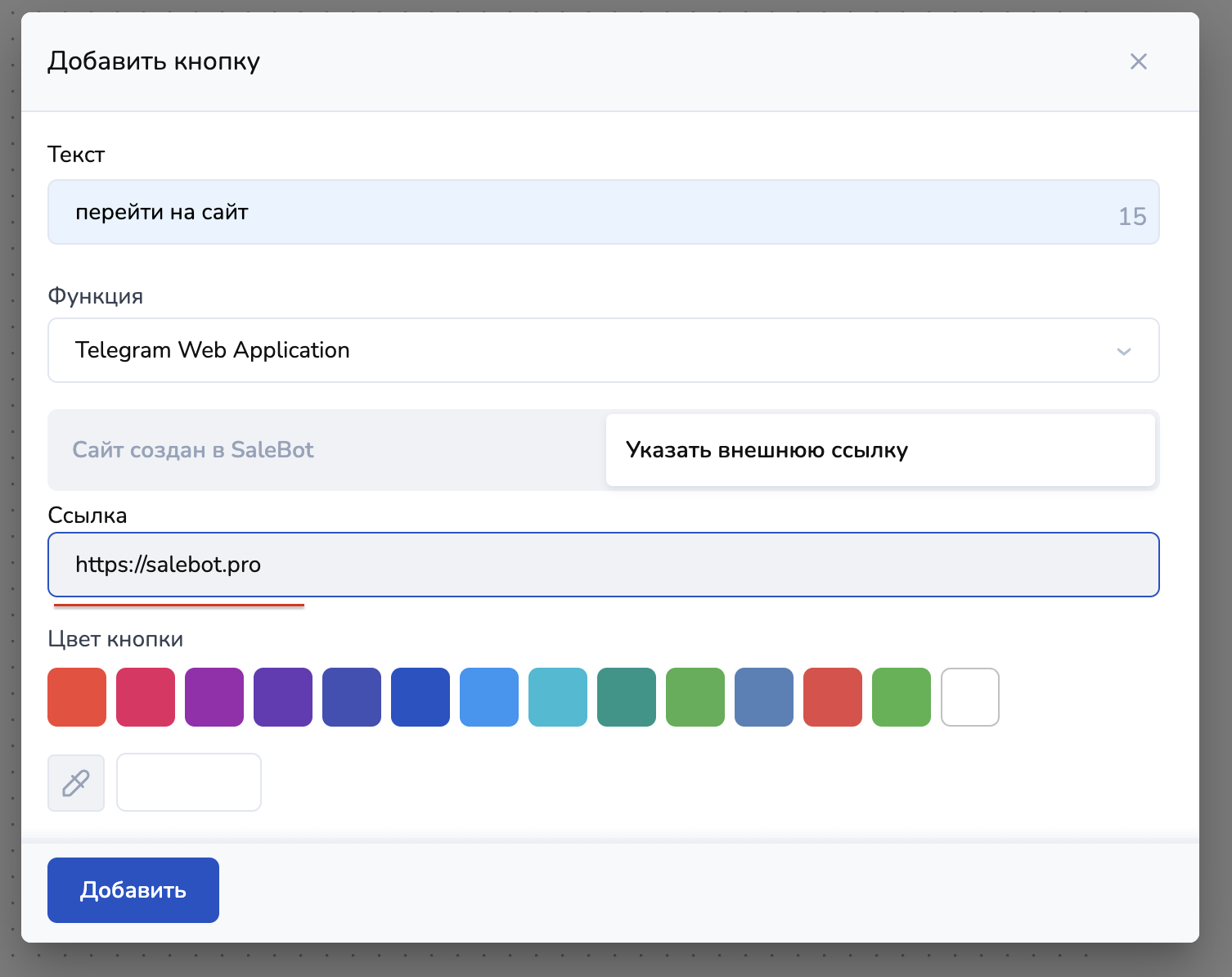1232x977 pixels.
Task: Activate the eyedropper color picker icon
Action: click(76, 783)
